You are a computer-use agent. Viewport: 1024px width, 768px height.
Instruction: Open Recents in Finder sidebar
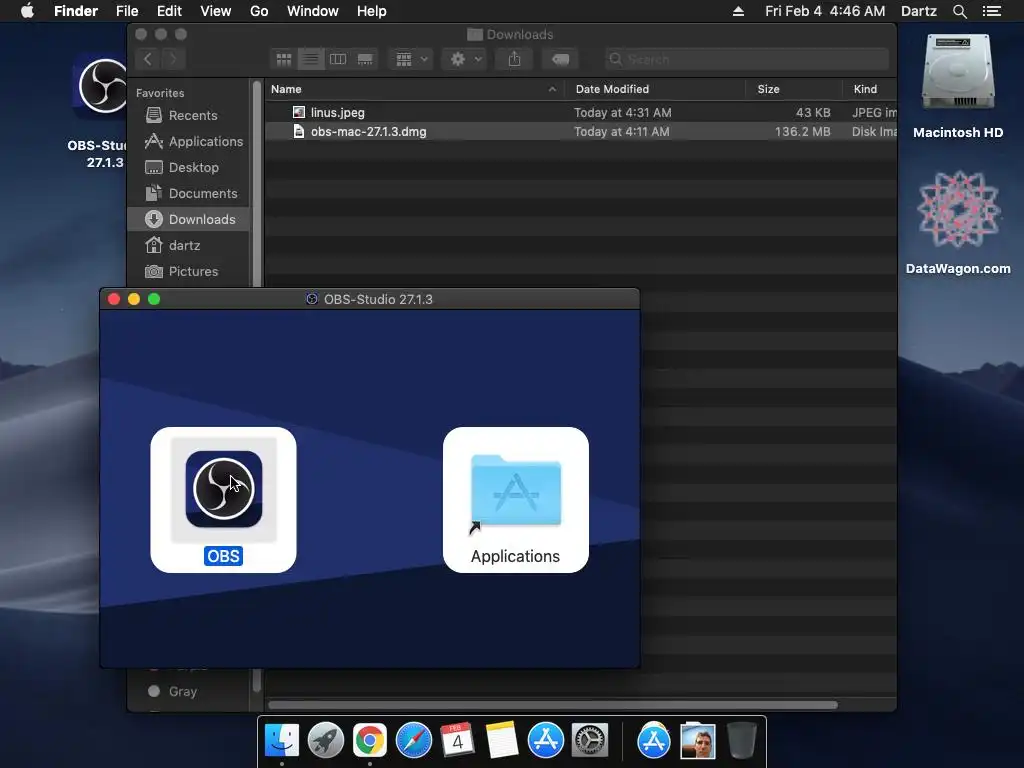point(188,116)
